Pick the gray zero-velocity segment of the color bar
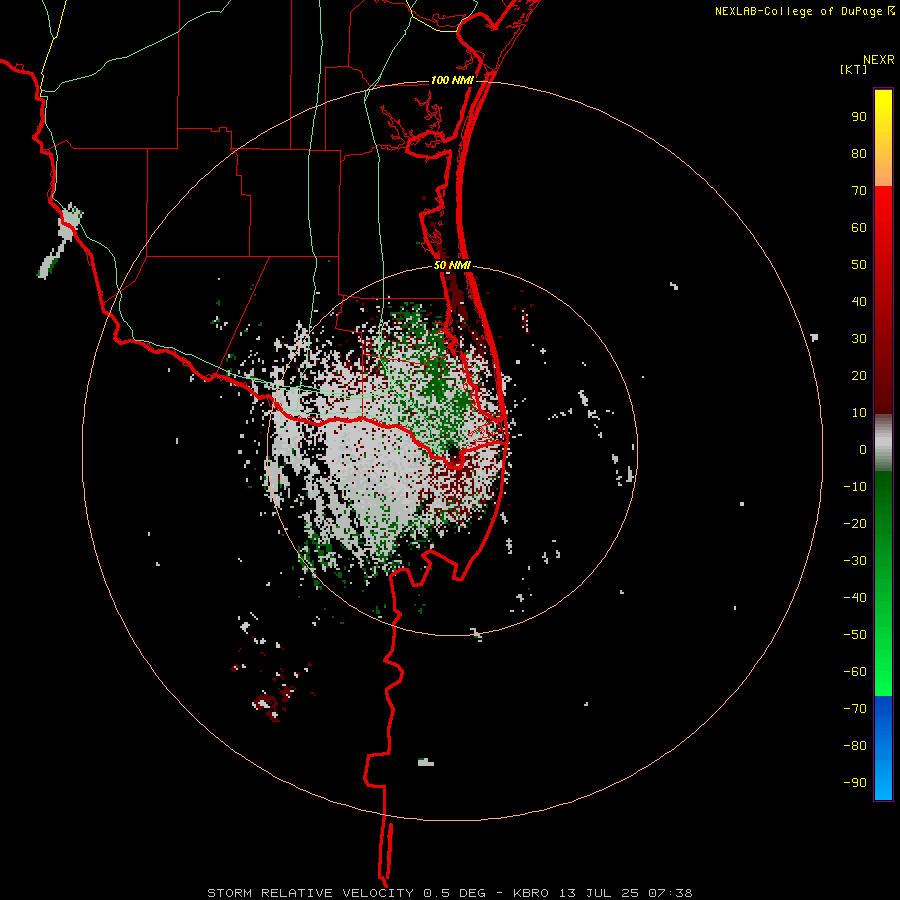Screen dimensions: 900x900 (x=883, y=443)
